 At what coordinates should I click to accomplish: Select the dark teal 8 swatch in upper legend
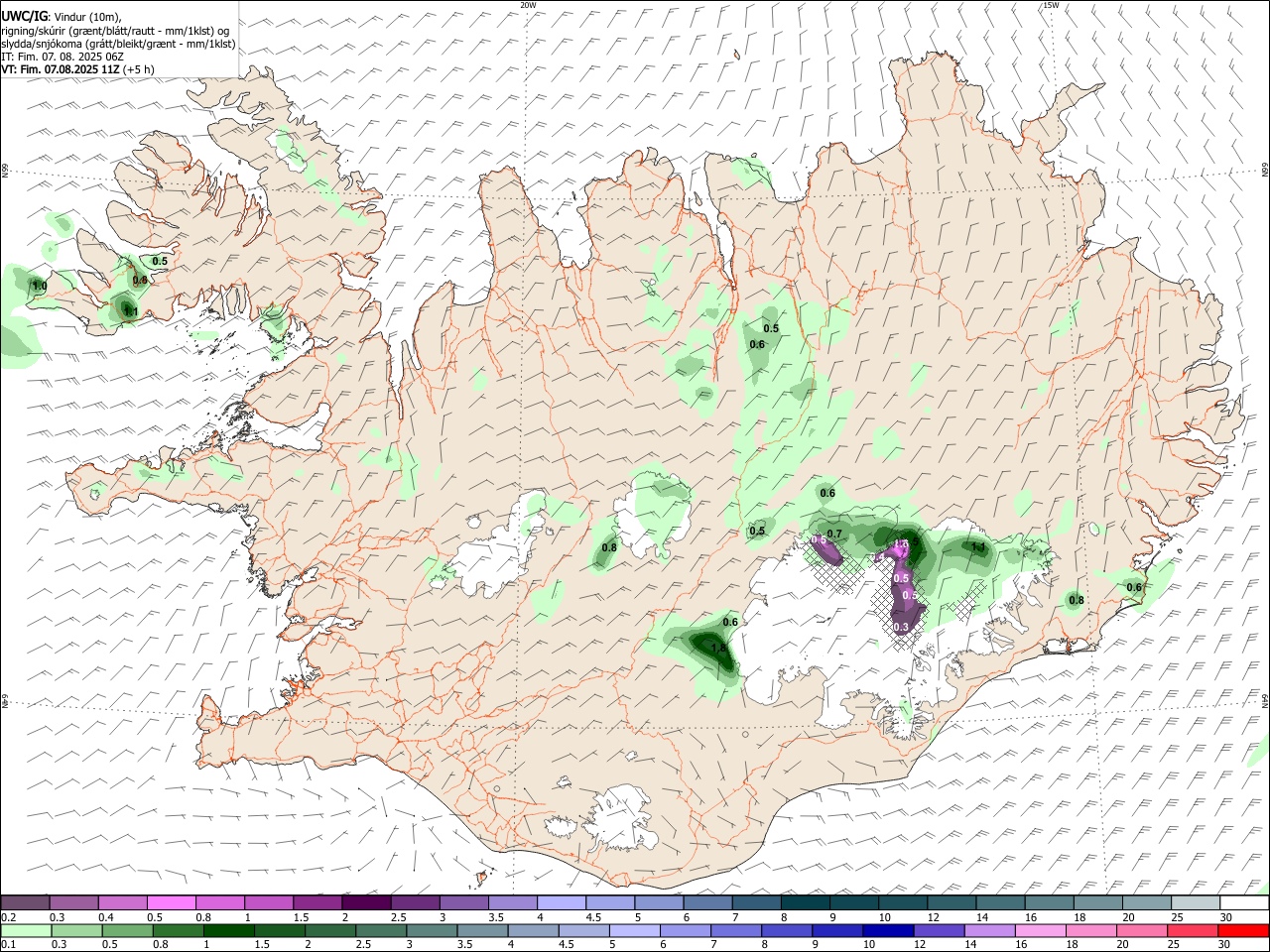coord(805,902)
